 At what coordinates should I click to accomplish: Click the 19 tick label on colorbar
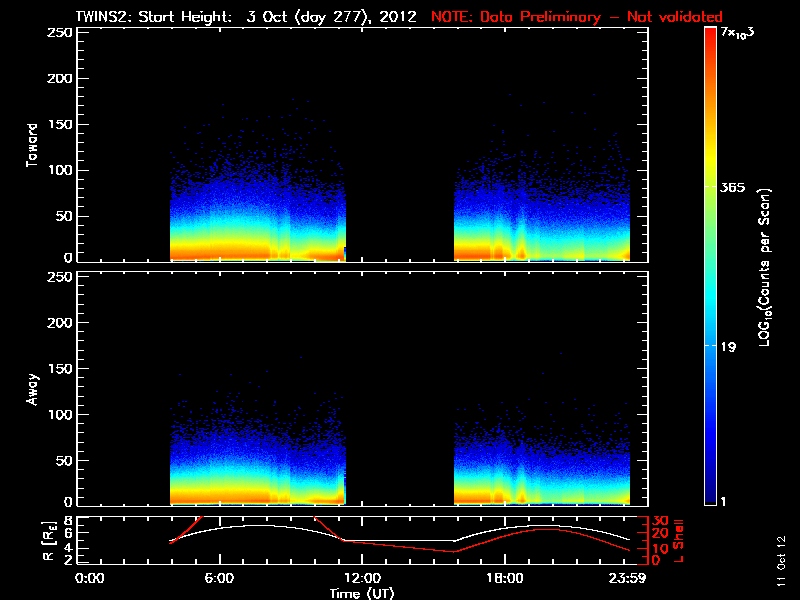tap(728, 347)
